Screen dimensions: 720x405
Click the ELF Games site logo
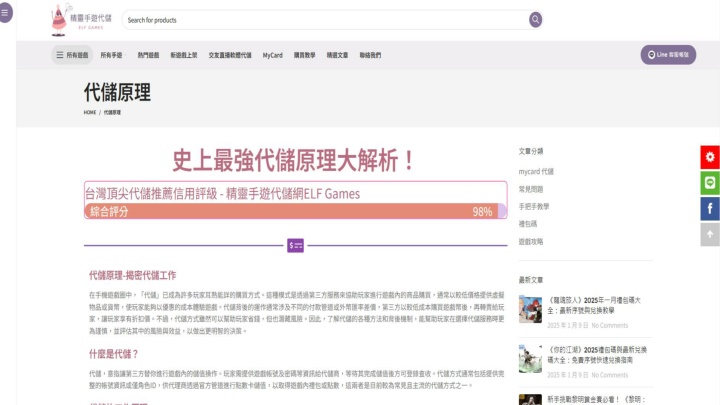[82, 20]
